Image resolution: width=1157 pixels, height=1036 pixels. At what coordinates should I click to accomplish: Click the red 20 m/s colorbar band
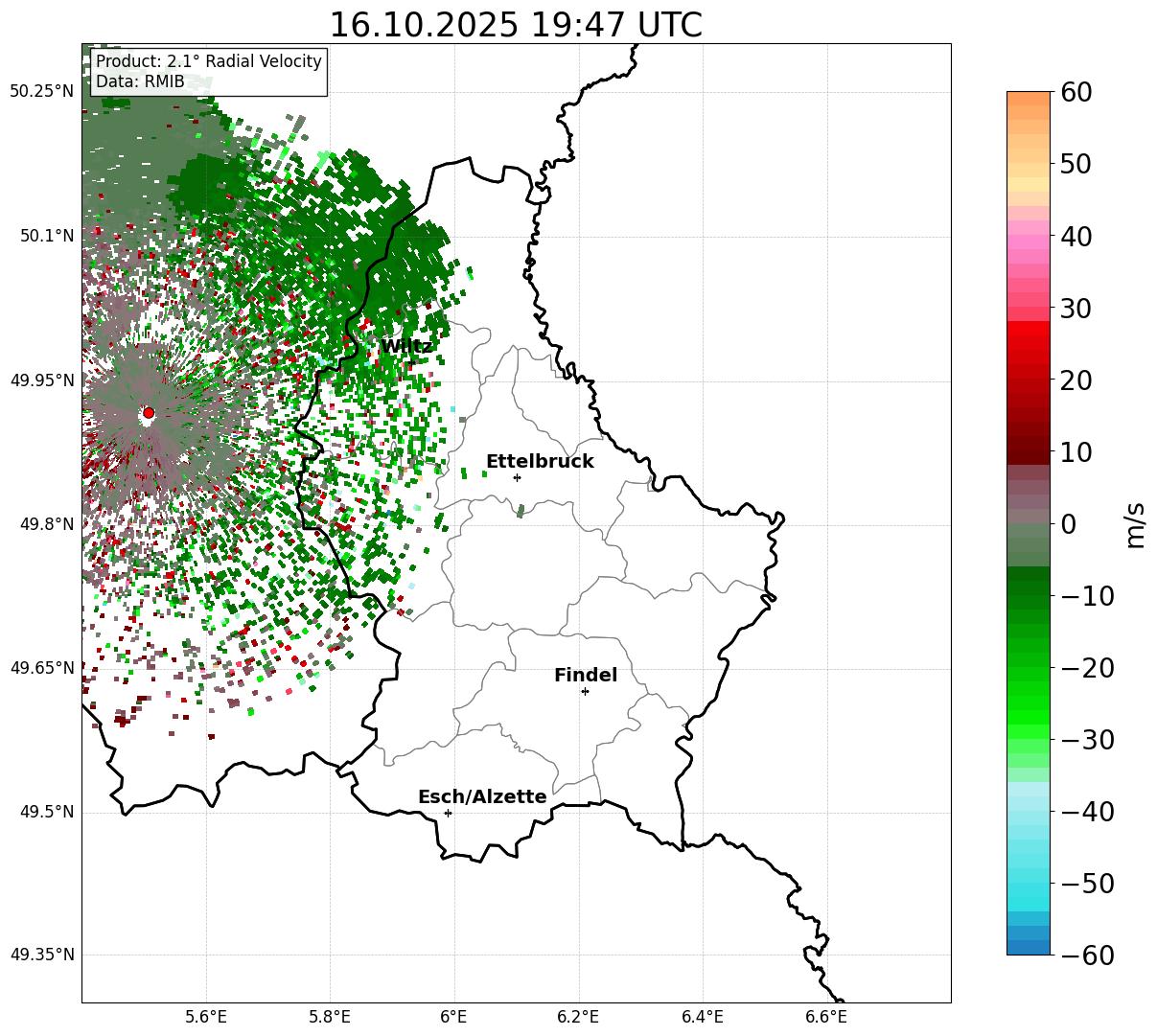(1029, 380)
